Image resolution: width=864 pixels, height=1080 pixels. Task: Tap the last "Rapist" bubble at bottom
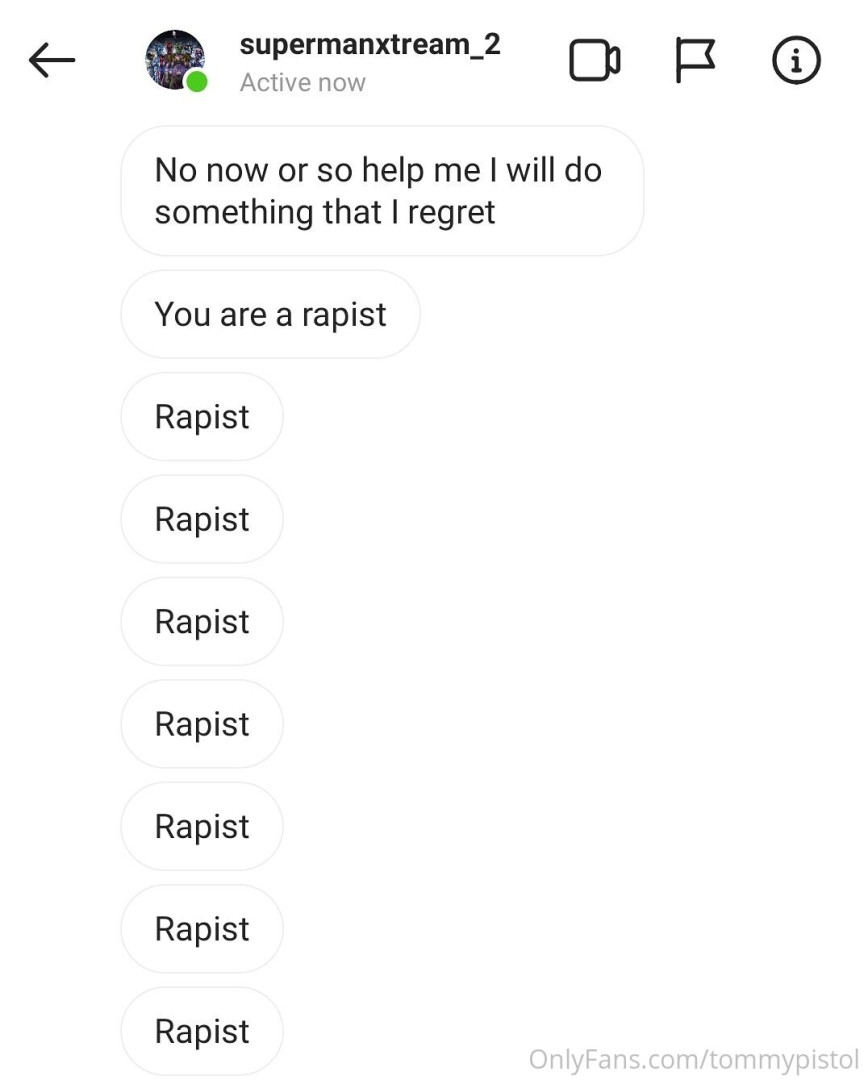point(202,1031)
